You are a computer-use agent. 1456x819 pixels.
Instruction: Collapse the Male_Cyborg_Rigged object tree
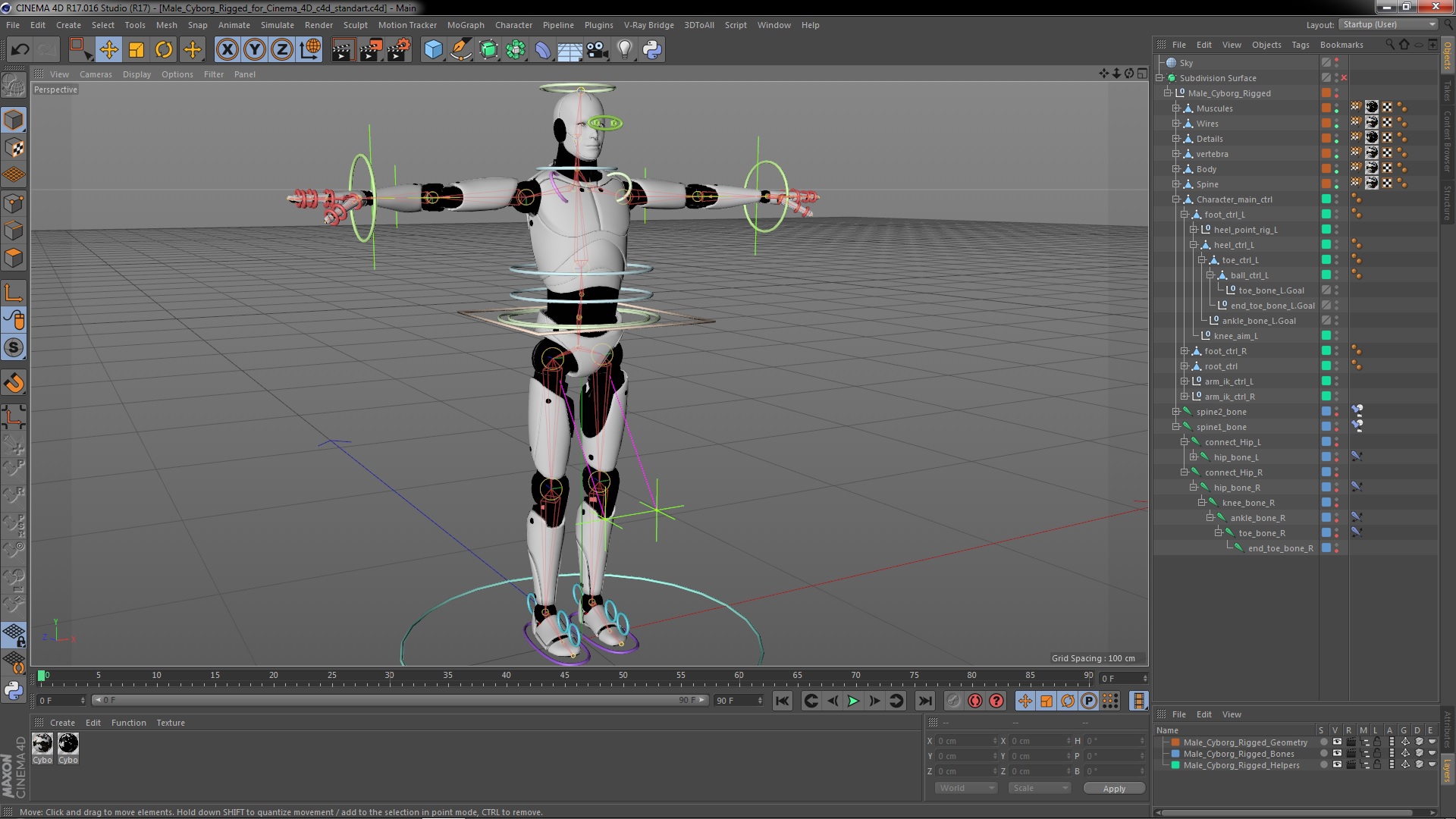[x=1168, y=93]
